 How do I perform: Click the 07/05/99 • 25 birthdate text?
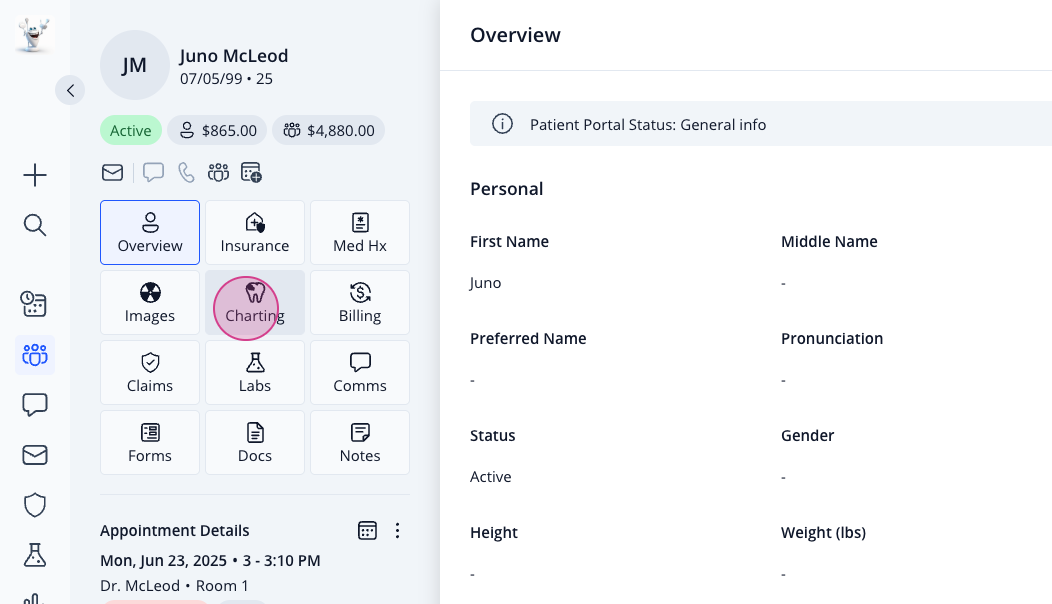(226, 79)
